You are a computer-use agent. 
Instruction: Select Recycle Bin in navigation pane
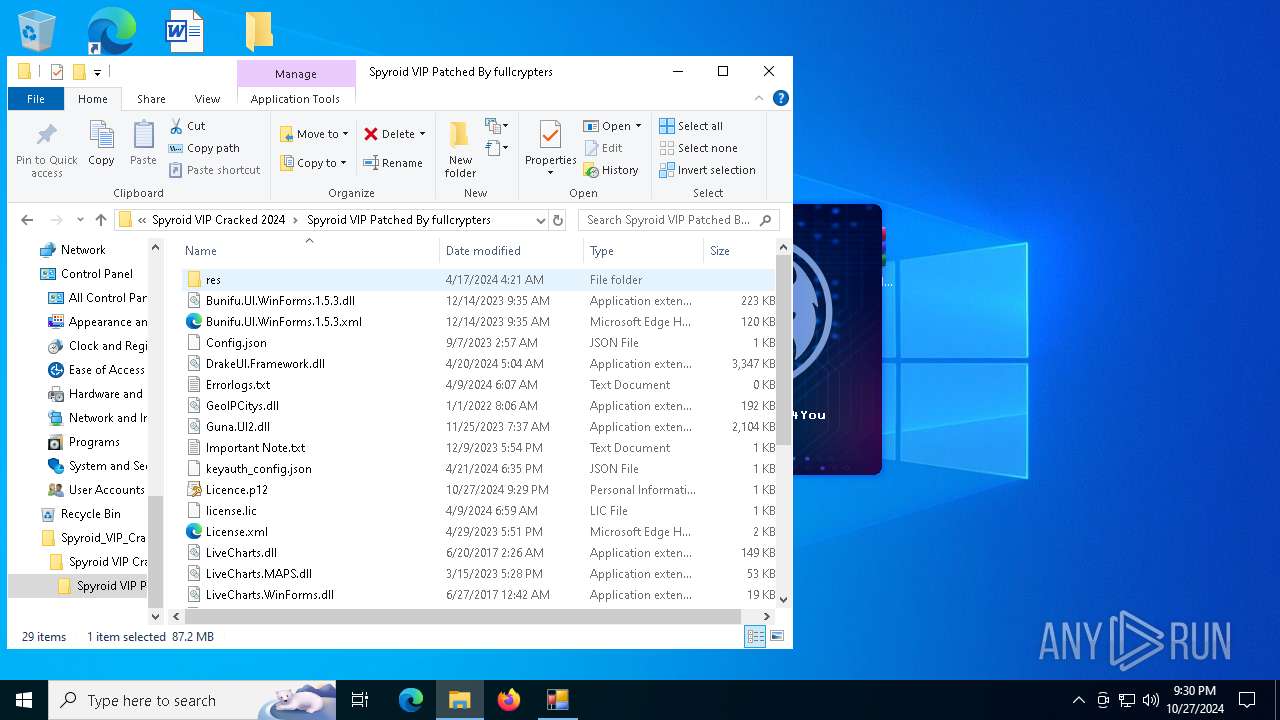(x=90, y=514)
